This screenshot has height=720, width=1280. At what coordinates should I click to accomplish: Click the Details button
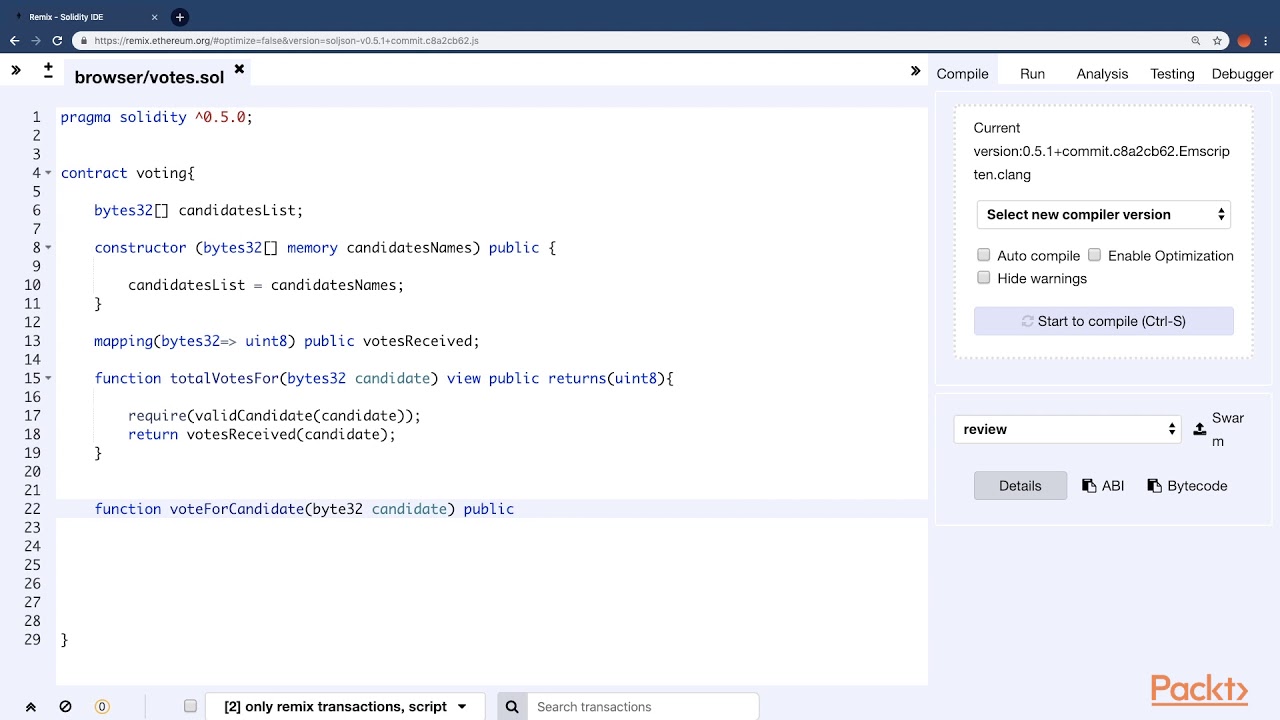pos(1020,486)
